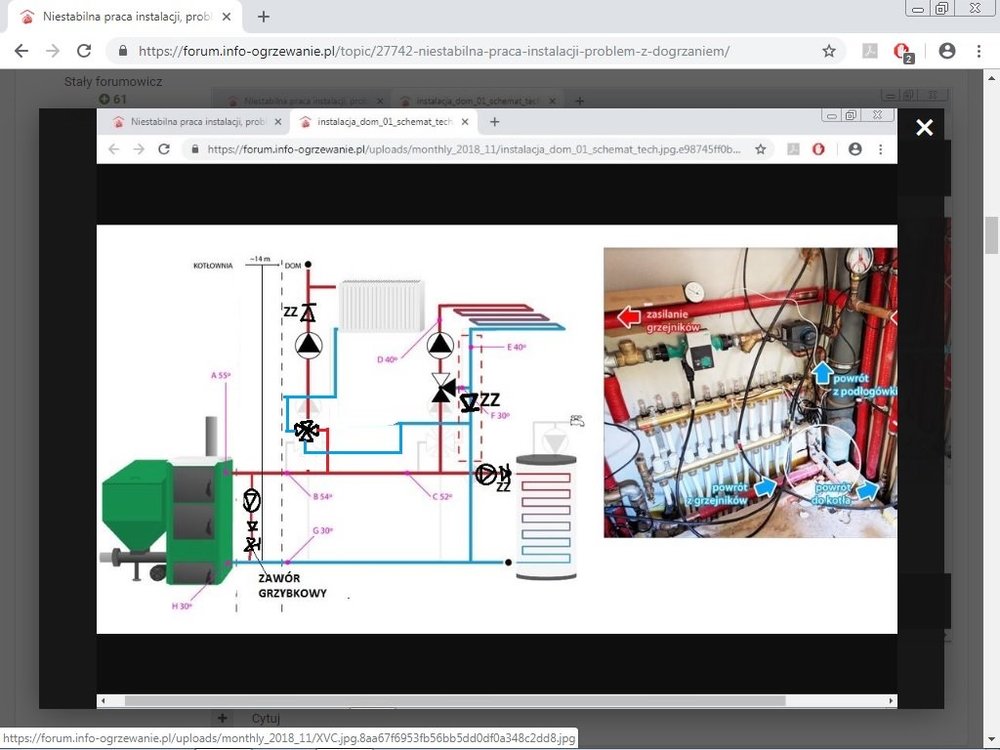Go back to the previous page
This screenshot has height=750, width=1000.
tap(21, 51)
